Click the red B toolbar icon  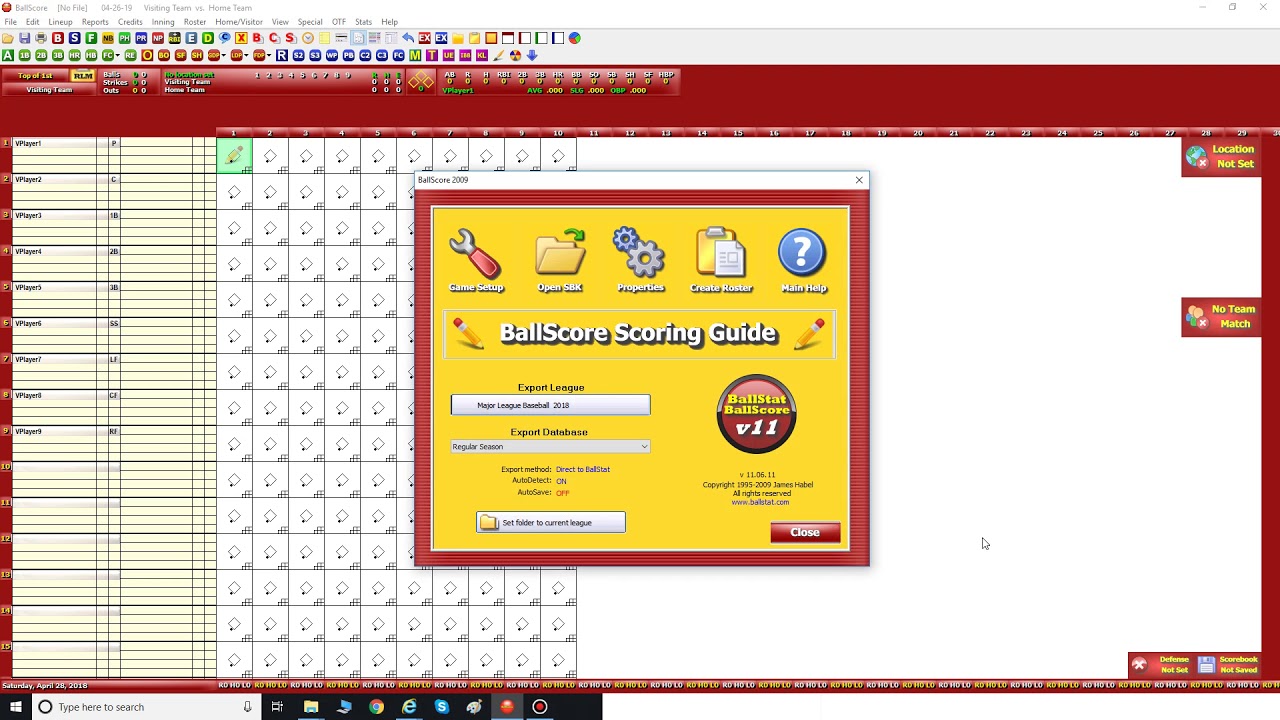pyautogui.click(x=58, y=38)
